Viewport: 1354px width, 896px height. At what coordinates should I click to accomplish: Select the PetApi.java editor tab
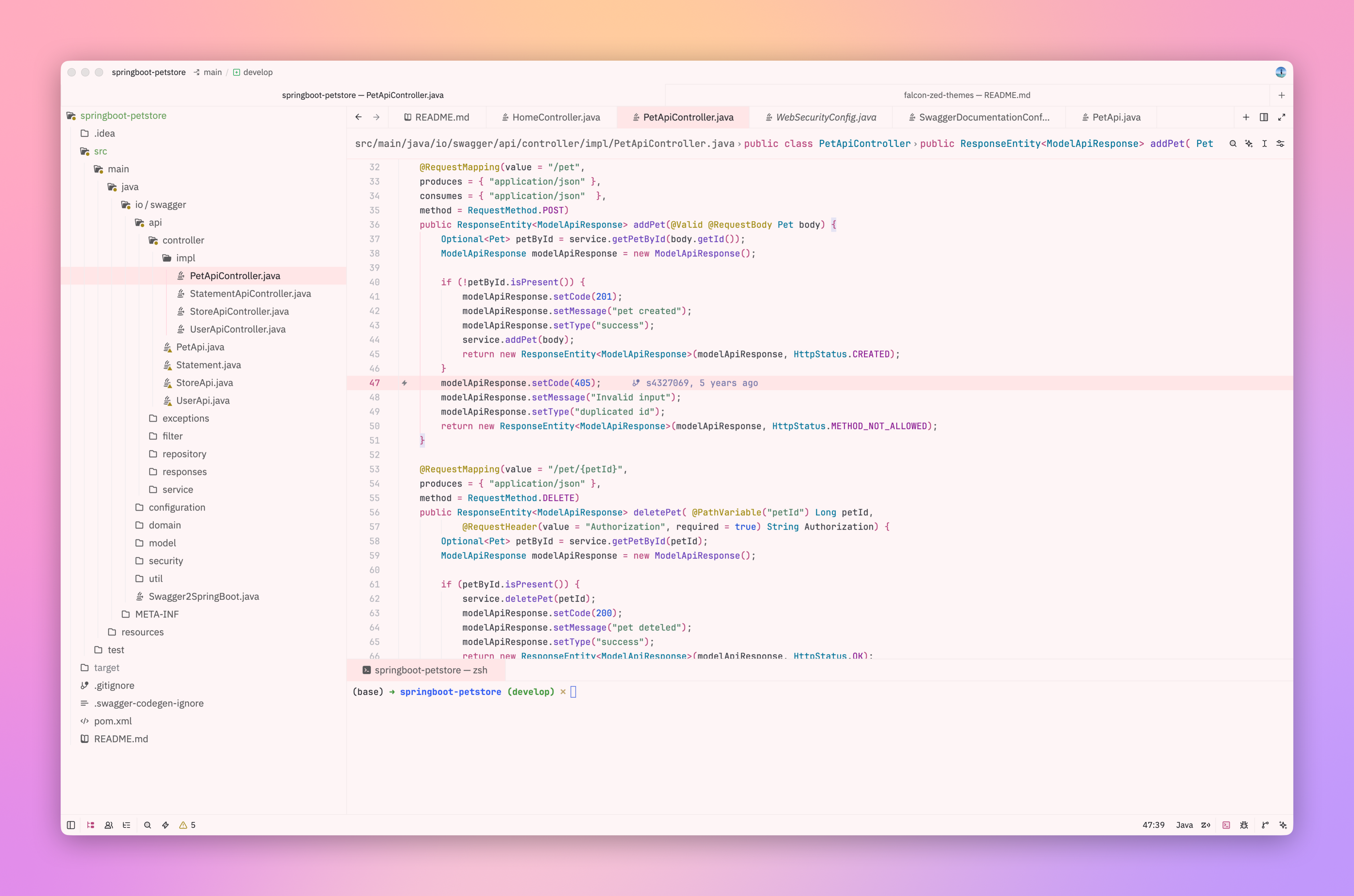coord(1111,117)
